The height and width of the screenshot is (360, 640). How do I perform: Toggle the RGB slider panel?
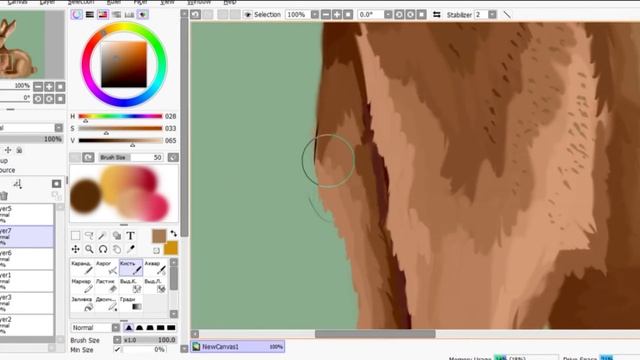coord(90,15)
